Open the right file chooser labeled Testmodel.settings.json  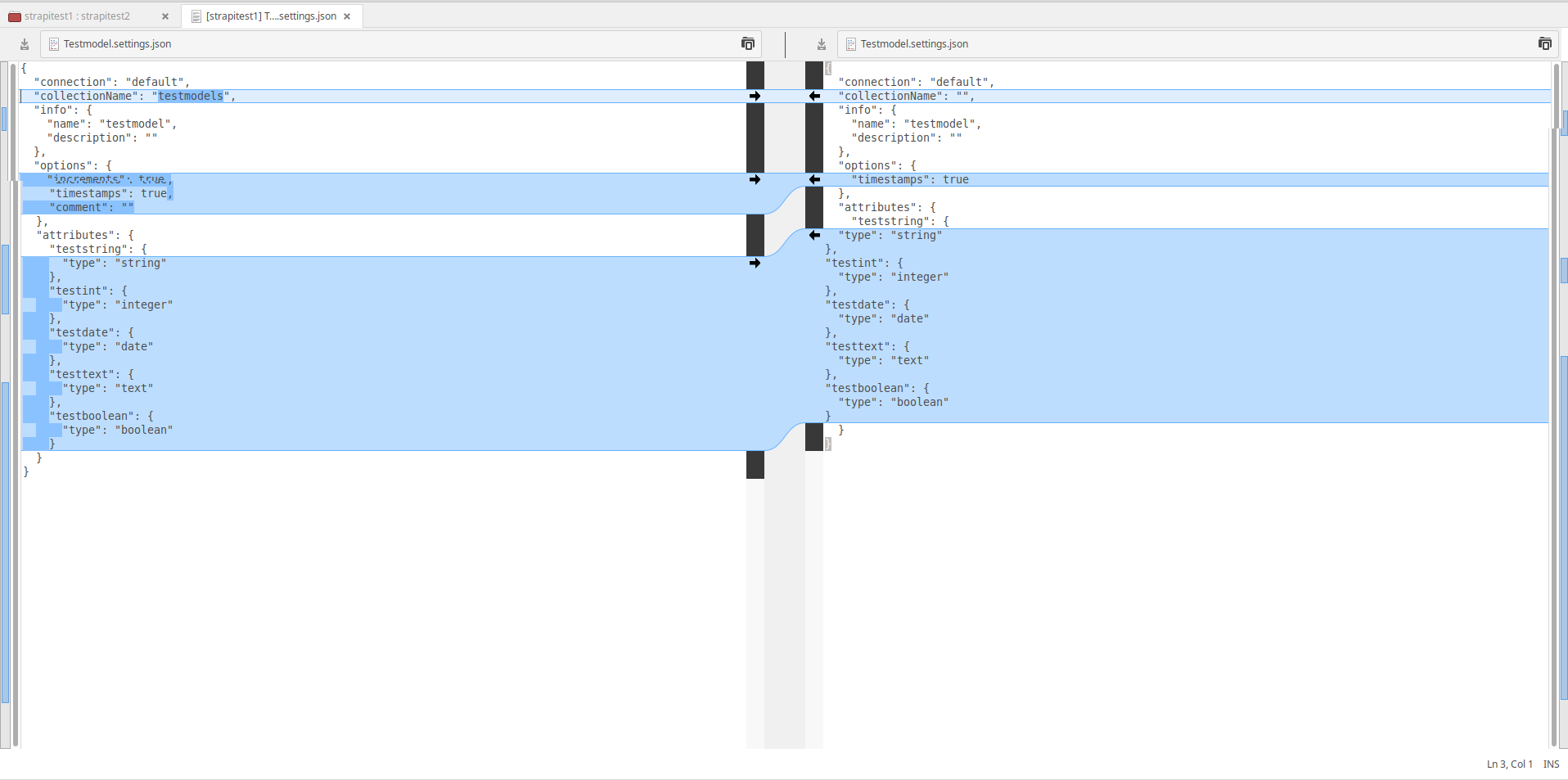[x=914, y=43]
